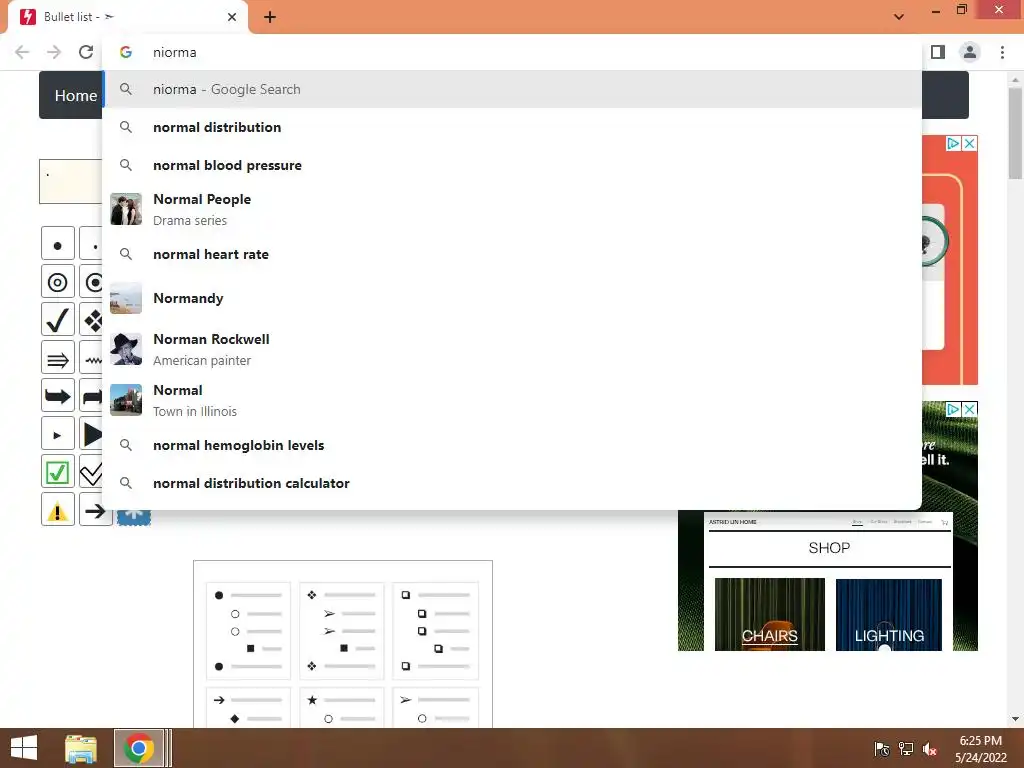Open the Windows Start button

pos(24,748)
